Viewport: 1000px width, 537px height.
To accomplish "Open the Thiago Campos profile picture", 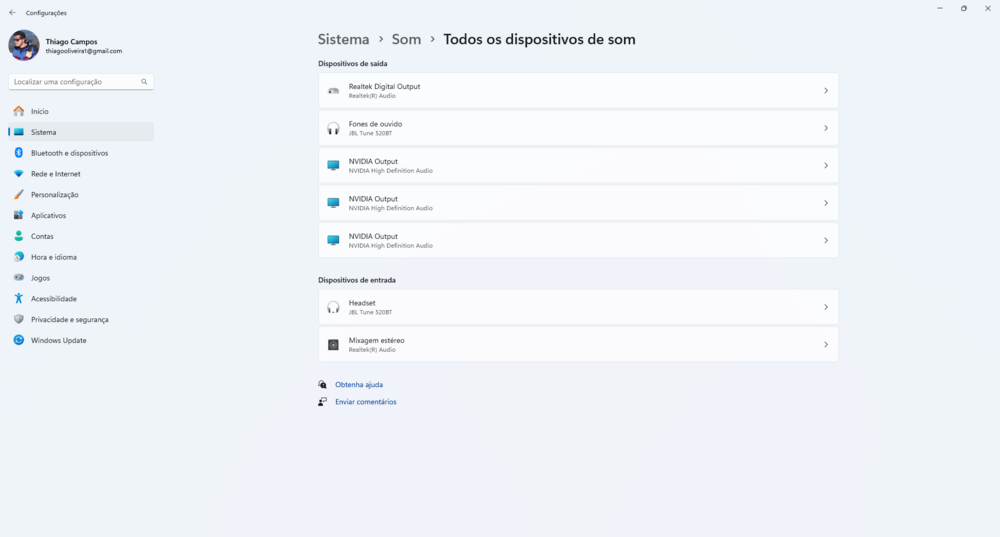I will click(x=24, y=45).
